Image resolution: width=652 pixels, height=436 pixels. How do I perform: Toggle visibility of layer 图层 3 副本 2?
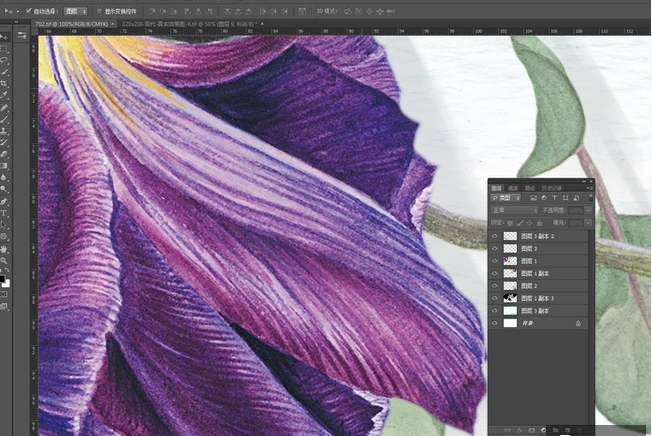click(x=494, y=236)
